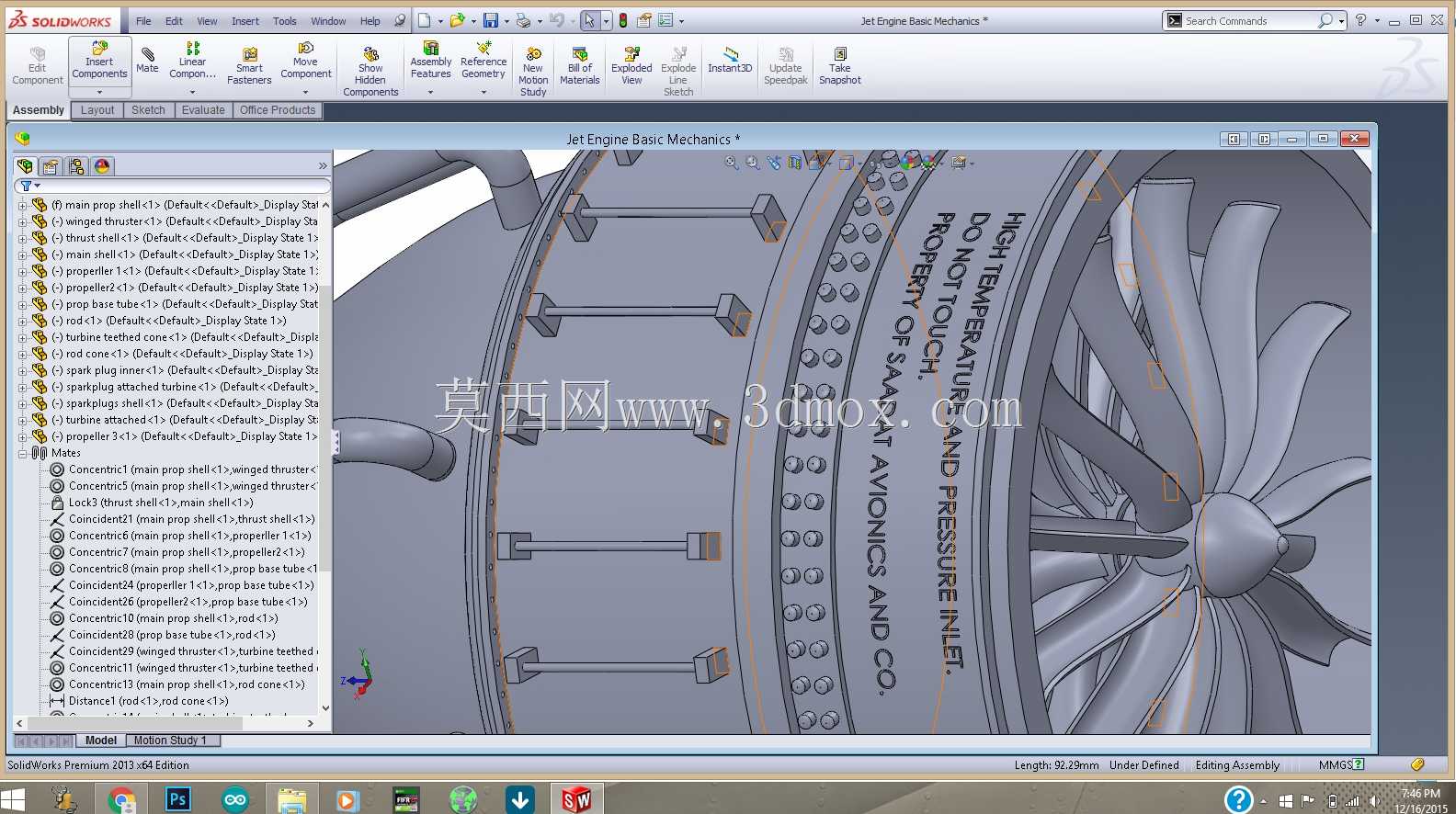1456x814 pixels.
Task: Open dropdown under Insert Components
Action: tap(99, 92)
